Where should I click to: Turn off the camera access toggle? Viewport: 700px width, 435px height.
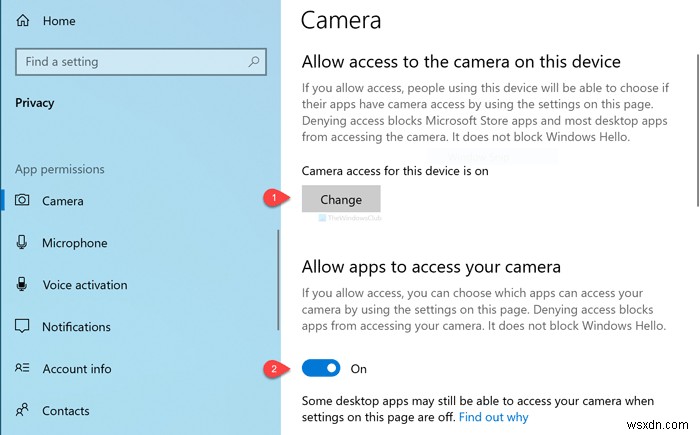point(321,368)
